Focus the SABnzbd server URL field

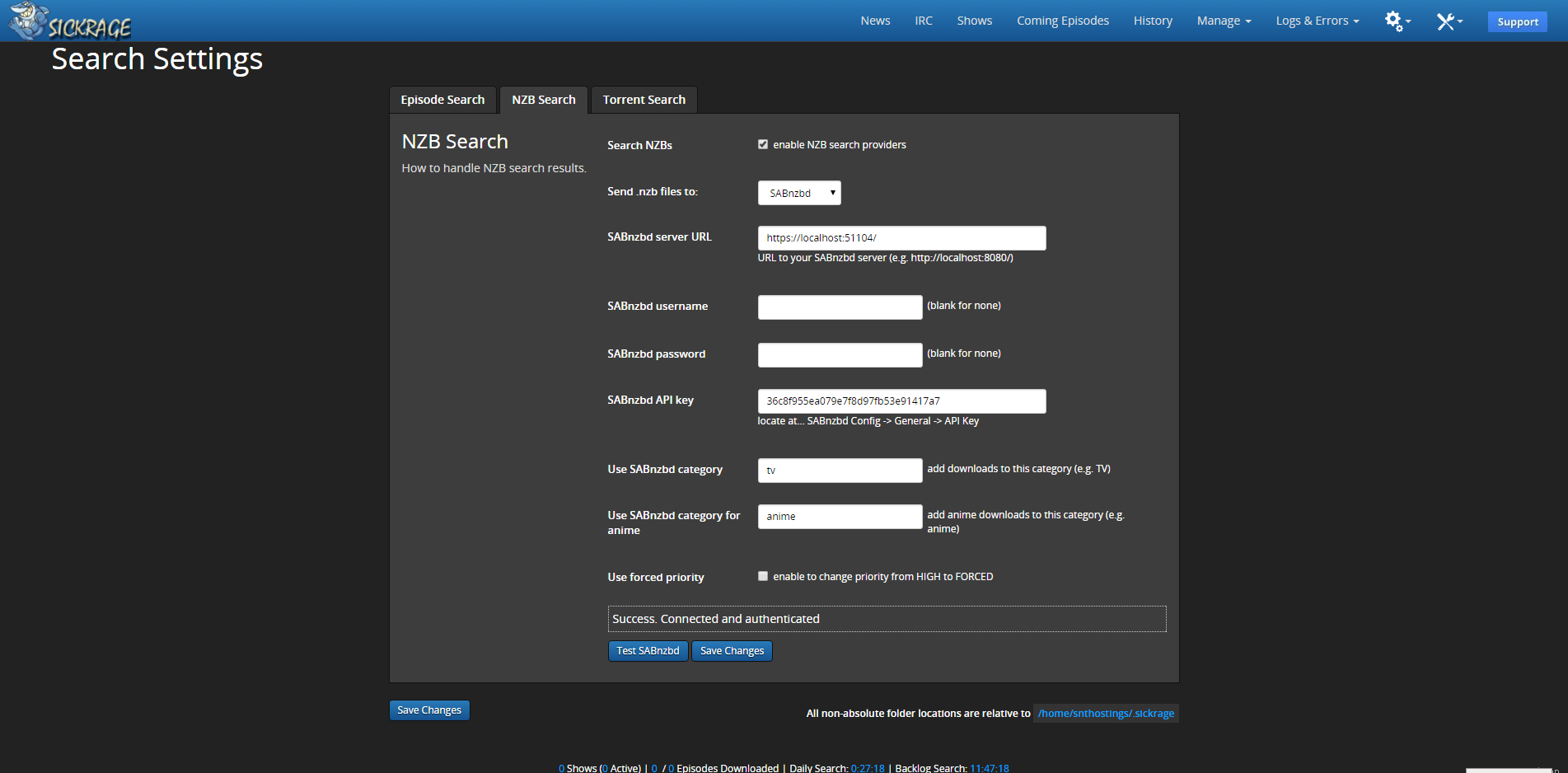click(901, 238)
